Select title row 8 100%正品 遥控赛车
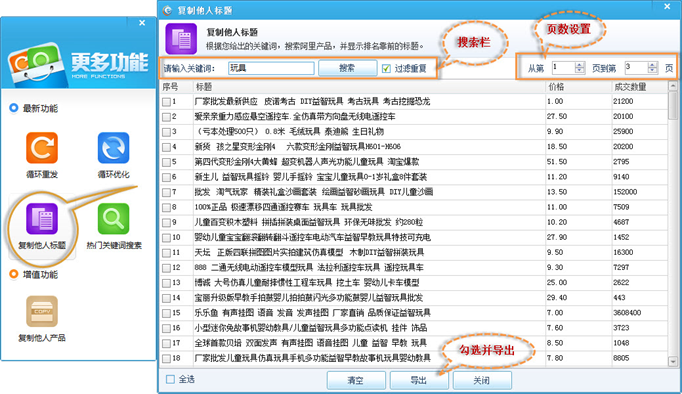The height and width of the screenshot is (394, 682). [x=283, y=207]
